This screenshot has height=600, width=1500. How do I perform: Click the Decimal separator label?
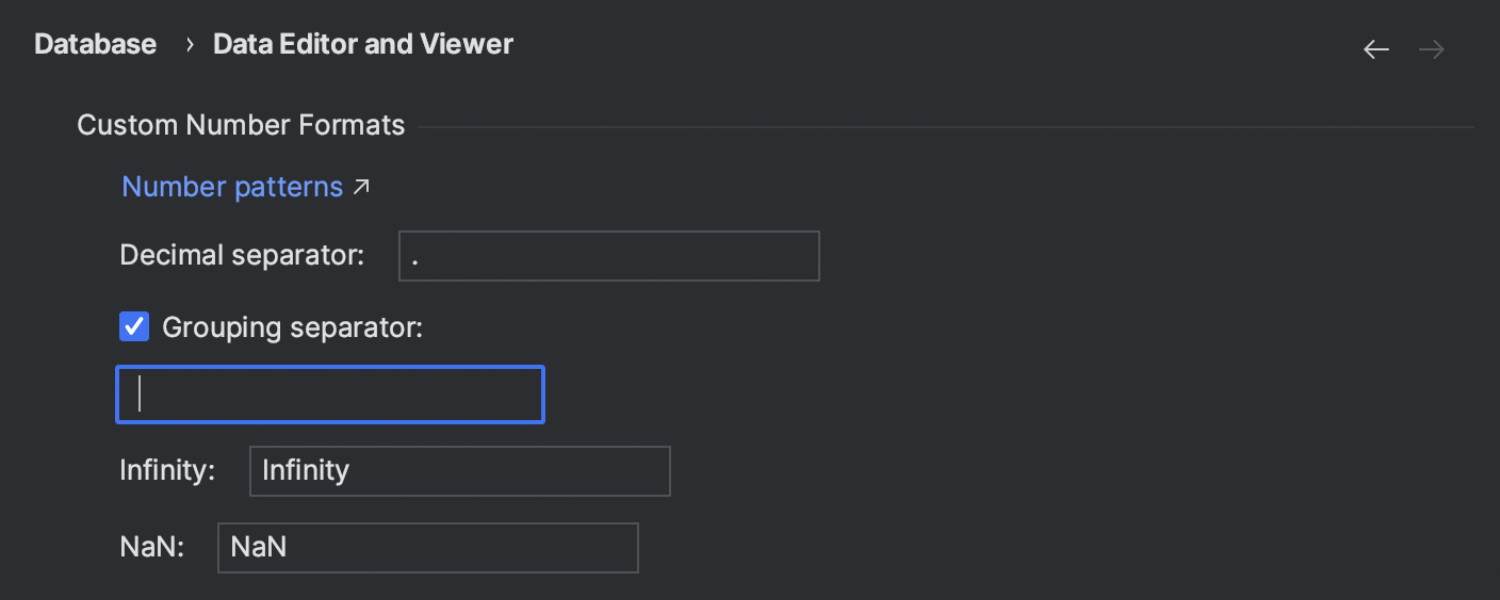coord(241,256)
